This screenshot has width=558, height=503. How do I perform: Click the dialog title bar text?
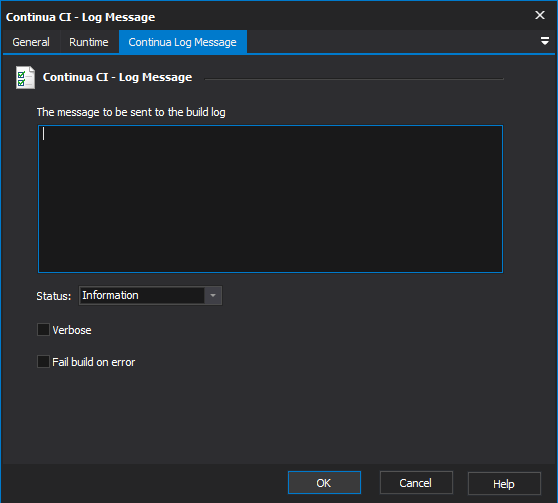80,17
